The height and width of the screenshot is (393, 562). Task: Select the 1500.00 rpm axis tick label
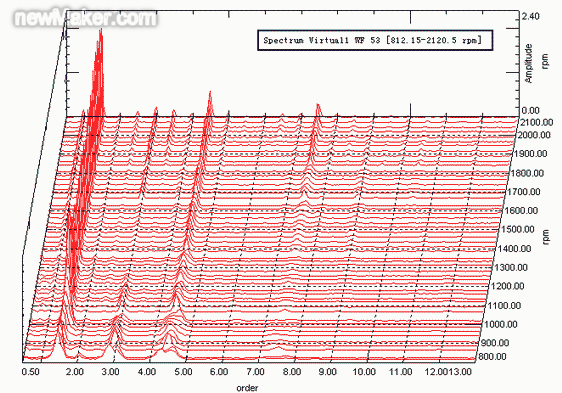(519, 229)
